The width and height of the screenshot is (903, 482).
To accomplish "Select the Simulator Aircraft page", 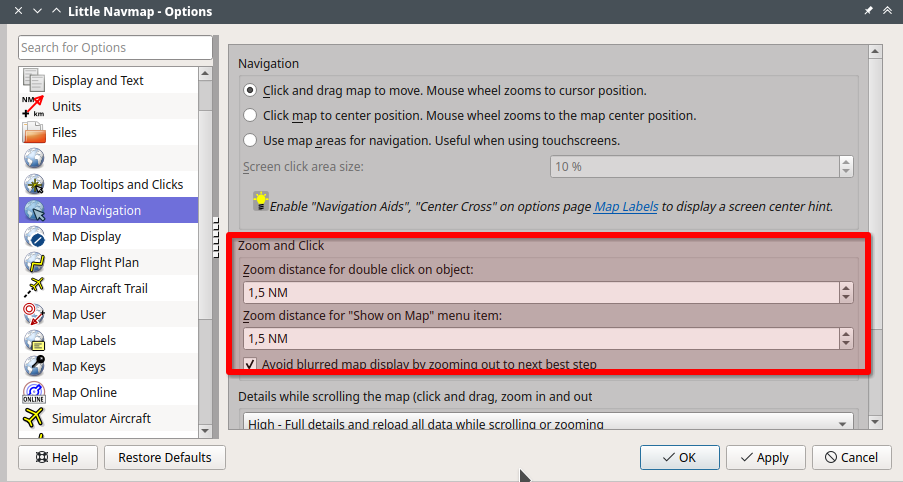I will pos(108,418).
